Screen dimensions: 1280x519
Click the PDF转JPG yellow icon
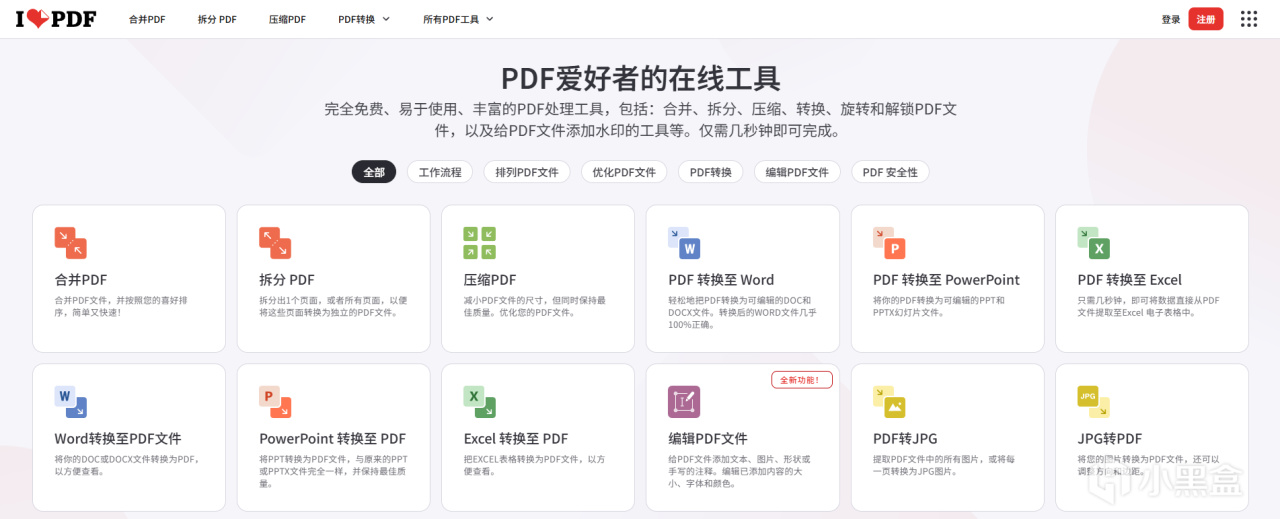[889, 402]
